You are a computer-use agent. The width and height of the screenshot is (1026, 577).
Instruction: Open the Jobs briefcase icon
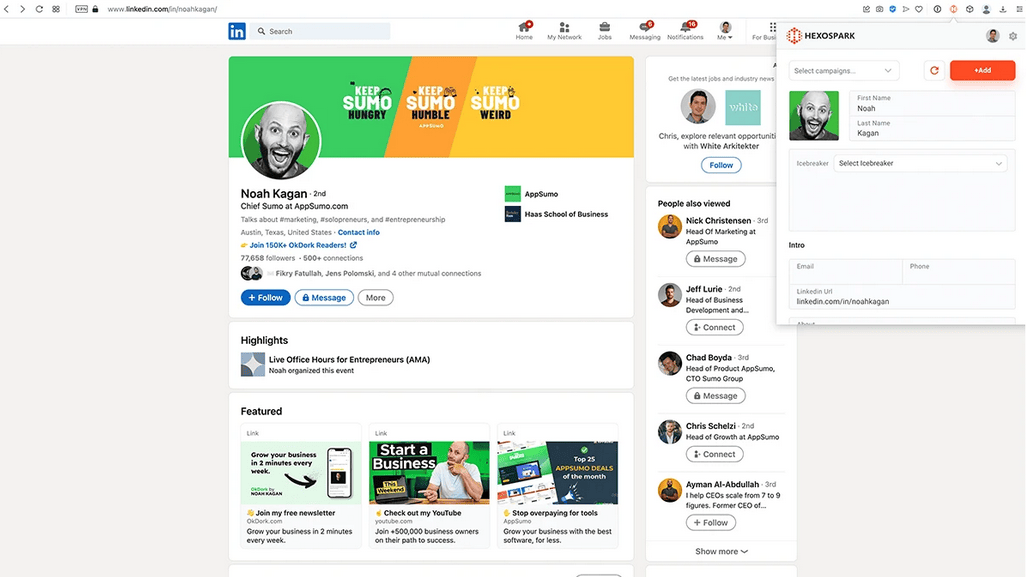[603, 27]
